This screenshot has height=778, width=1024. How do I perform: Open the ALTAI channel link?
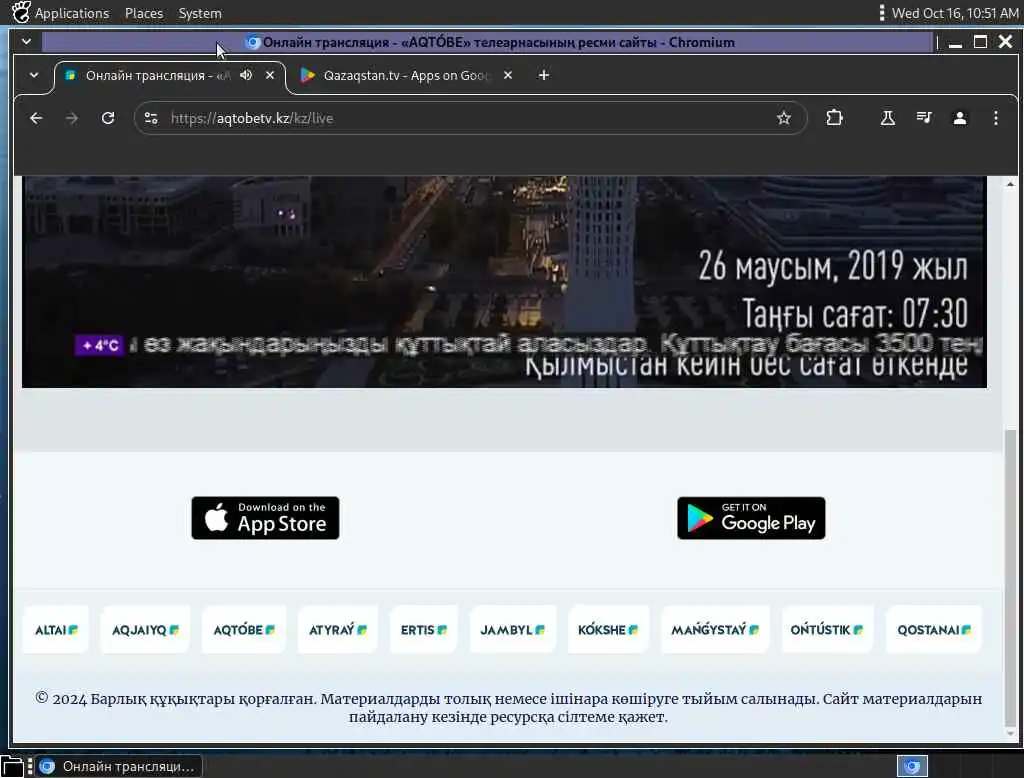(56, 630)
